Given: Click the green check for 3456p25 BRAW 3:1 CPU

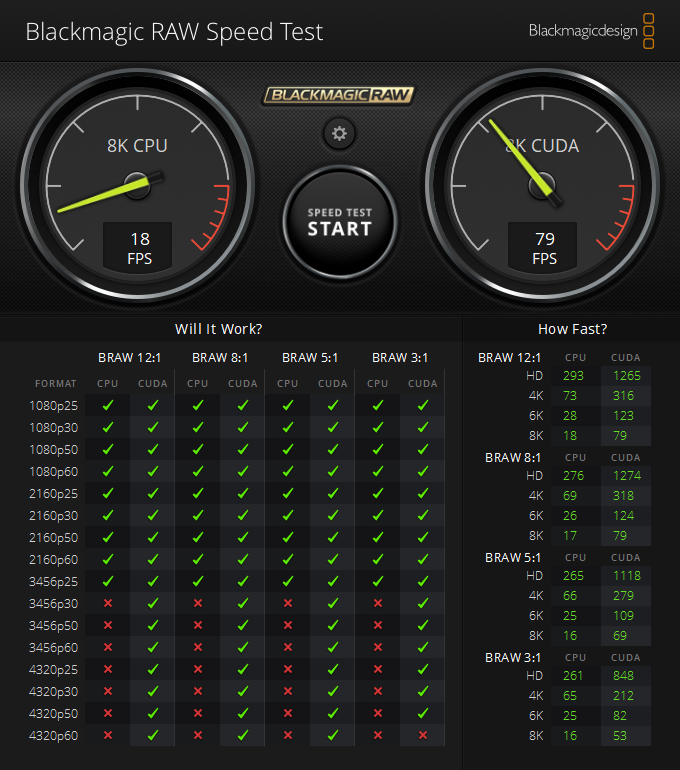Looking at the screenshot, I should (377, 581).
